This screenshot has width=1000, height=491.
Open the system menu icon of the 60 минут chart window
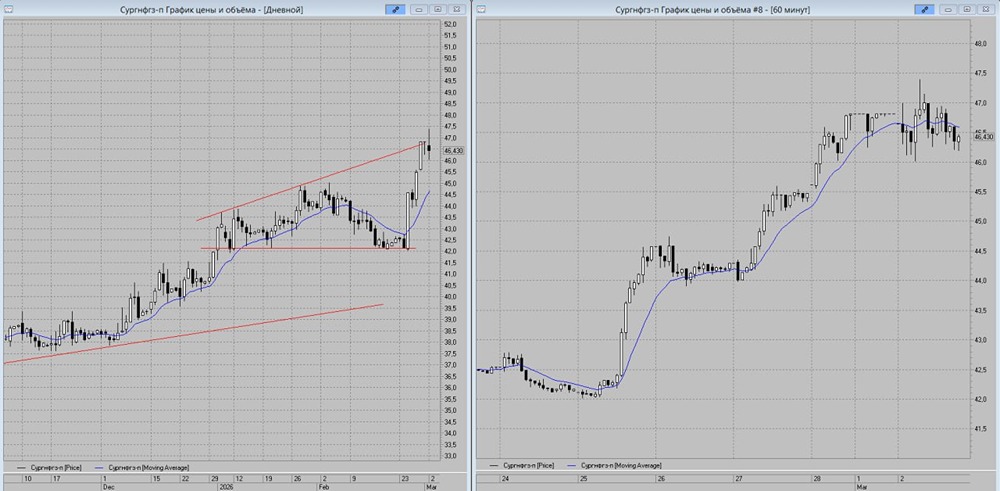coord(482,9)
